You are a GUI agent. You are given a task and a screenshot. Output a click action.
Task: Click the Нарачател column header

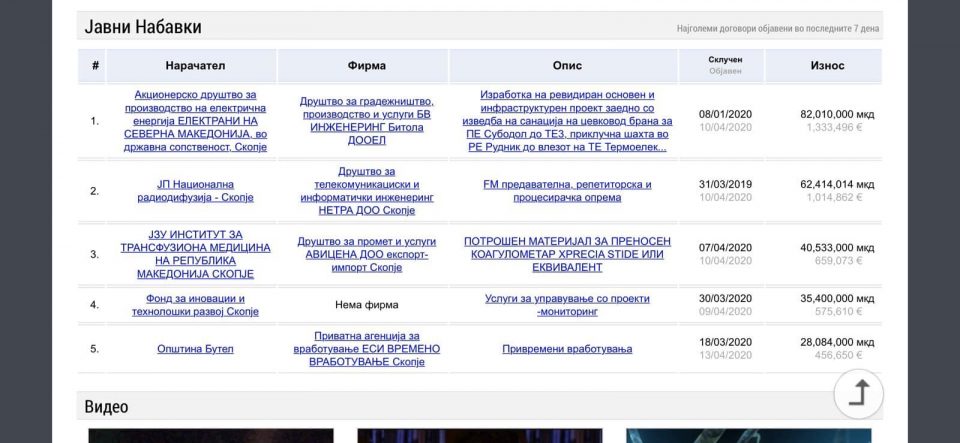(195, 66)
